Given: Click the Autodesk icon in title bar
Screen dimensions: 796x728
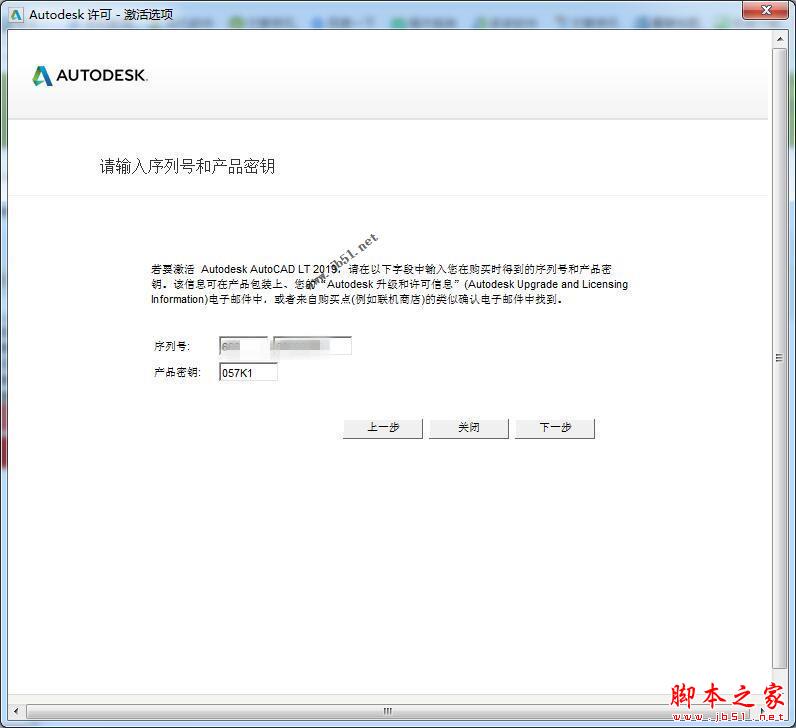Looking at the screenshot, I should point(15,14).
